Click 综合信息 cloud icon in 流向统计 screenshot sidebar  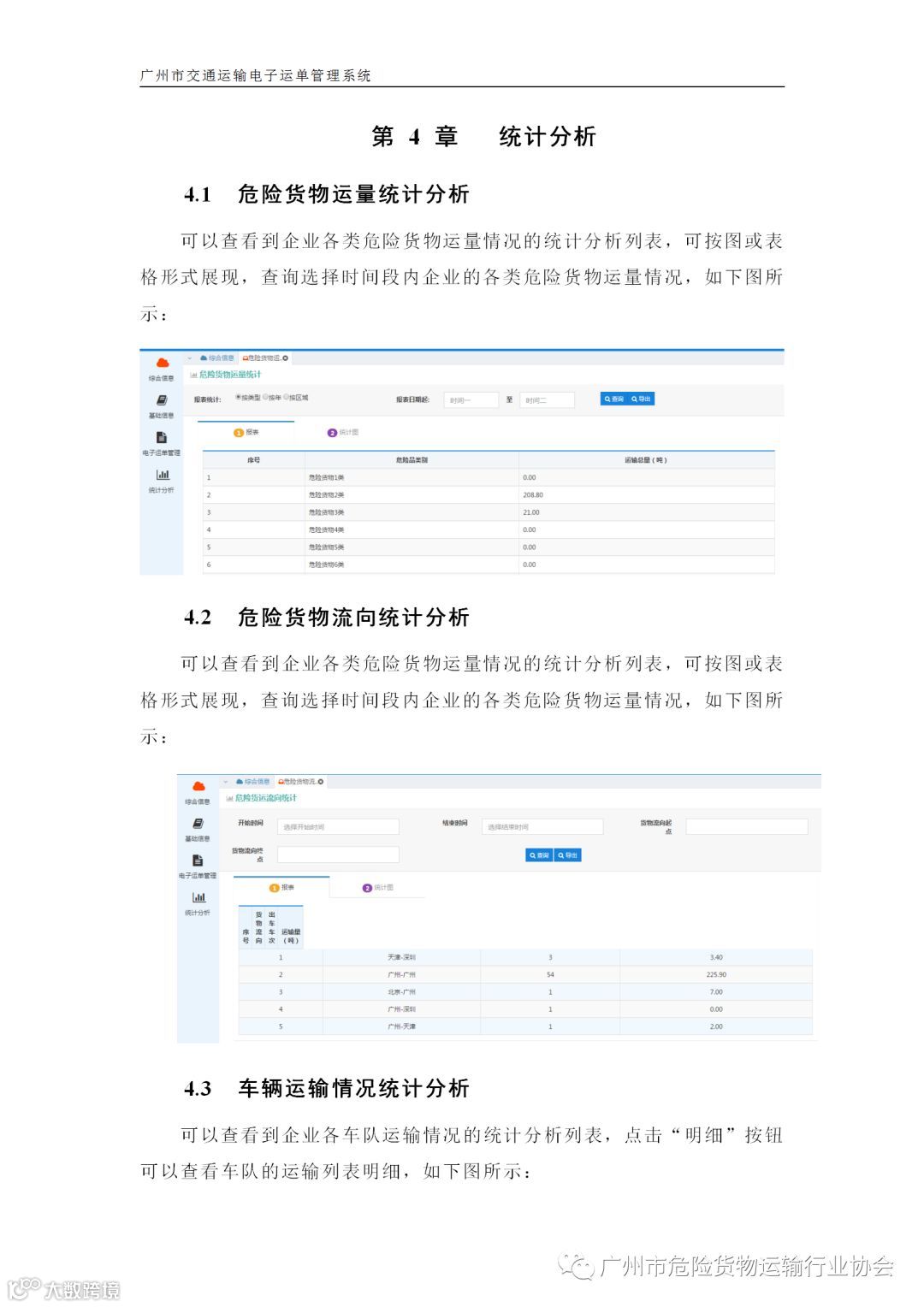click(x=198, y=786)
